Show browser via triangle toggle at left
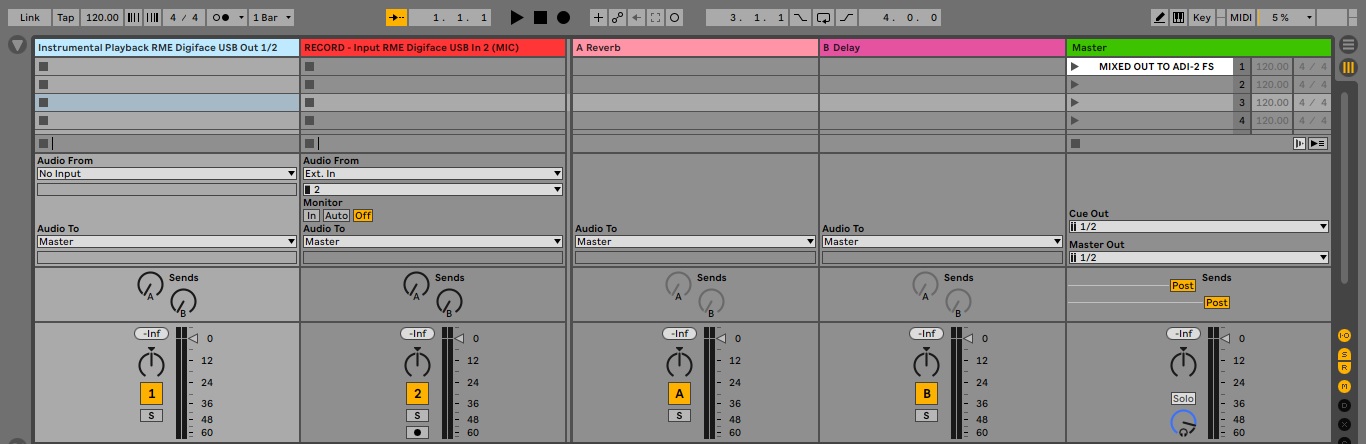 pos(17,45)
